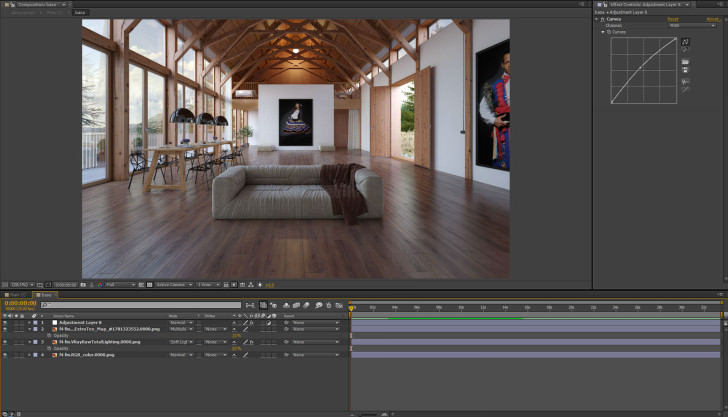
Task: Click the timeline search field
Action: click(x=141, y=305)
